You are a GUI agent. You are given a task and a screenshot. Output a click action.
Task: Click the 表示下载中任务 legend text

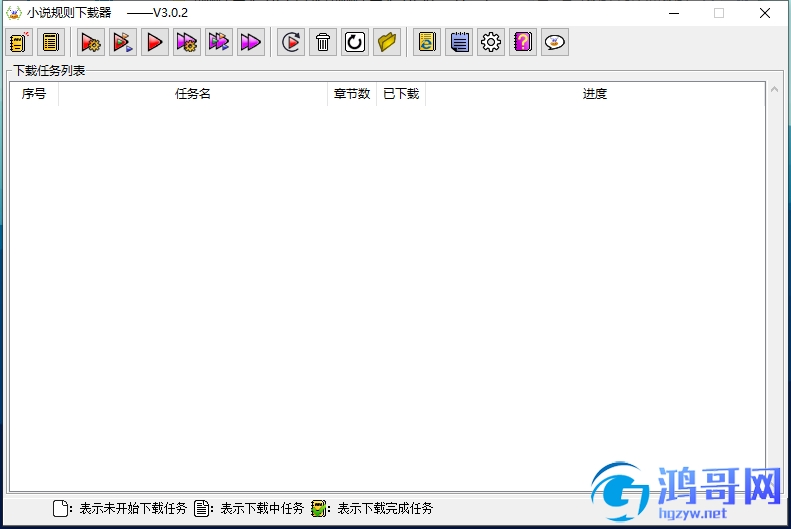click(x=262, y=508)
